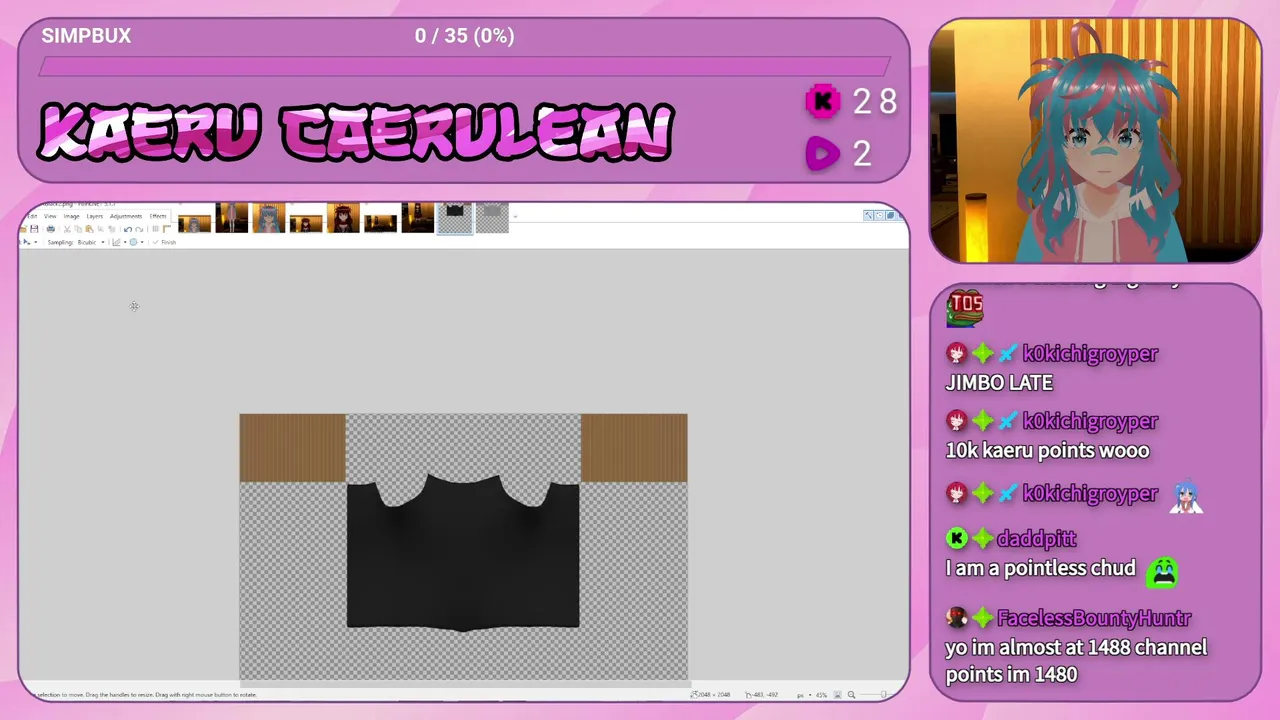Toggle the History window clock icon
Screen dimensions: 1280x720
pos(880,215)
